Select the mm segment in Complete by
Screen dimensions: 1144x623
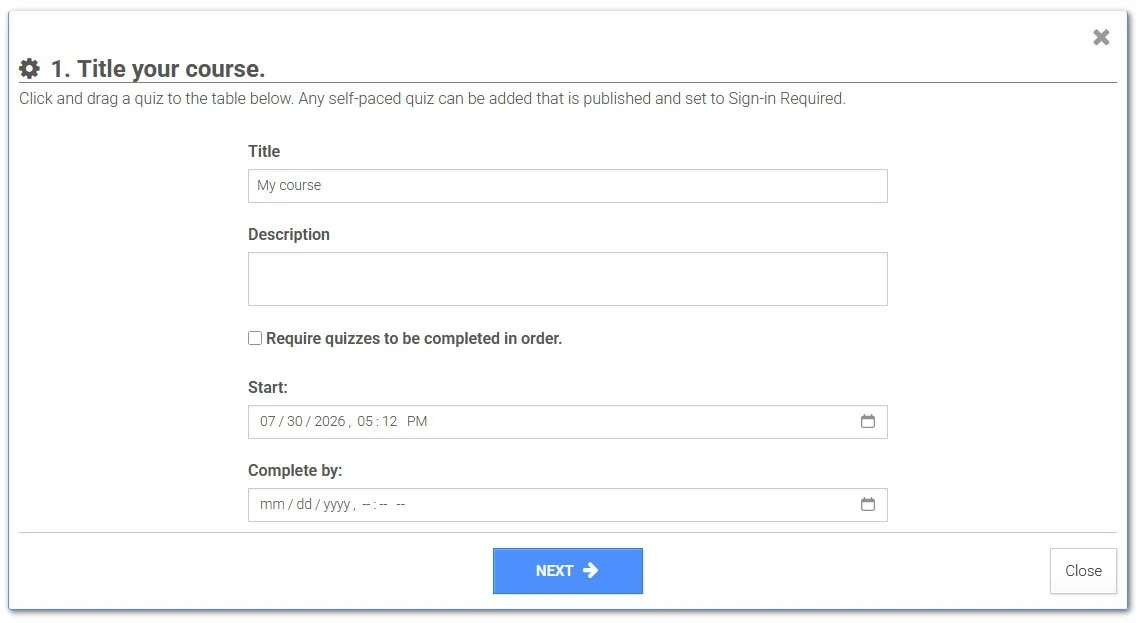(272, 505)
